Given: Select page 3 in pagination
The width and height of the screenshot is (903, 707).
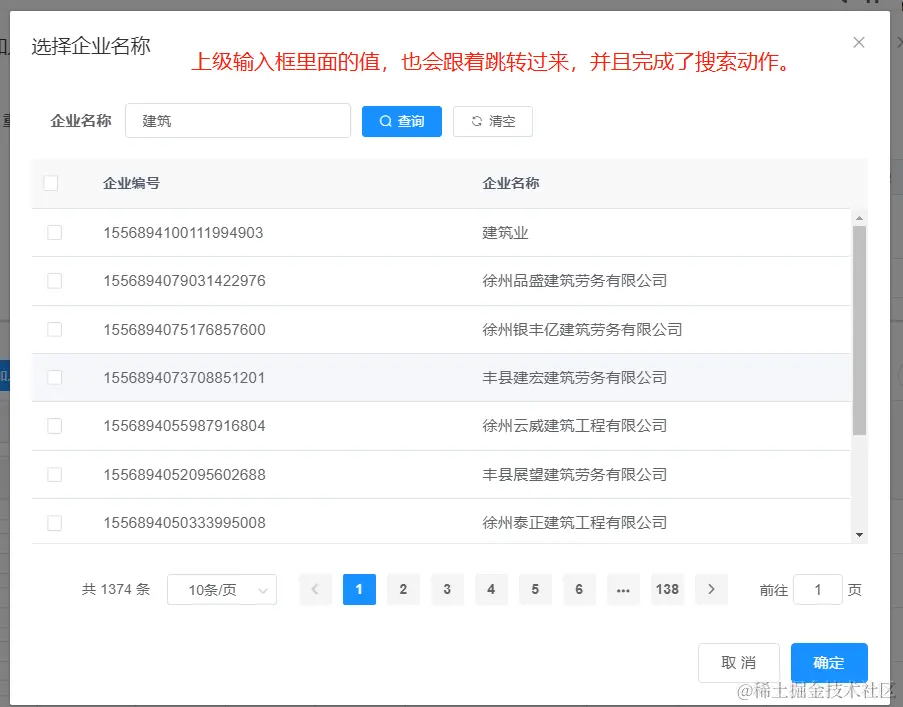Looking at the screenshot, I should click(x=447, y=589).
